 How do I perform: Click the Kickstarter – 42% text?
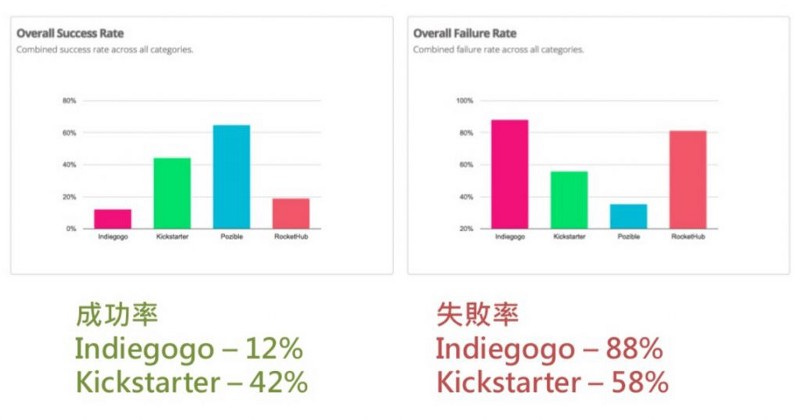tap(192, 382)
